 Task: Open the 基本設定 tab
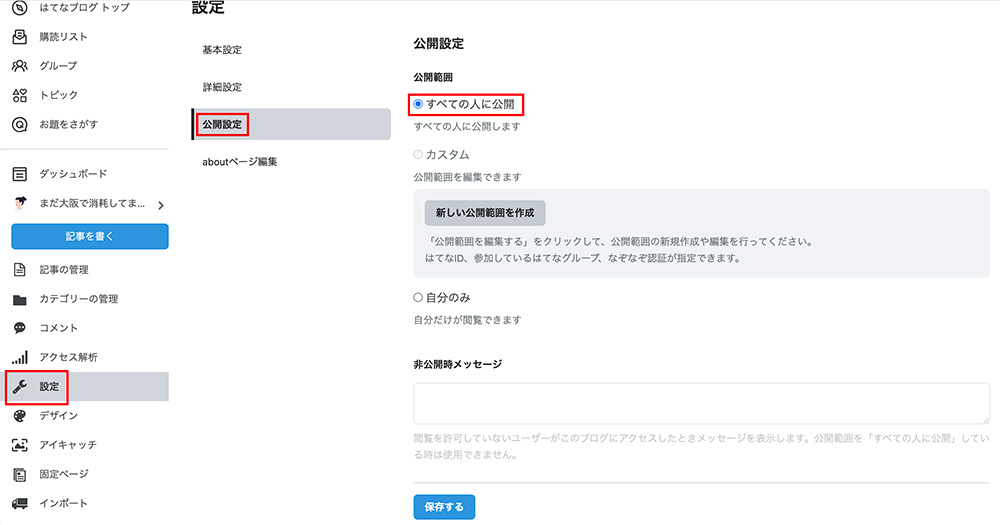tap(222, 50)
